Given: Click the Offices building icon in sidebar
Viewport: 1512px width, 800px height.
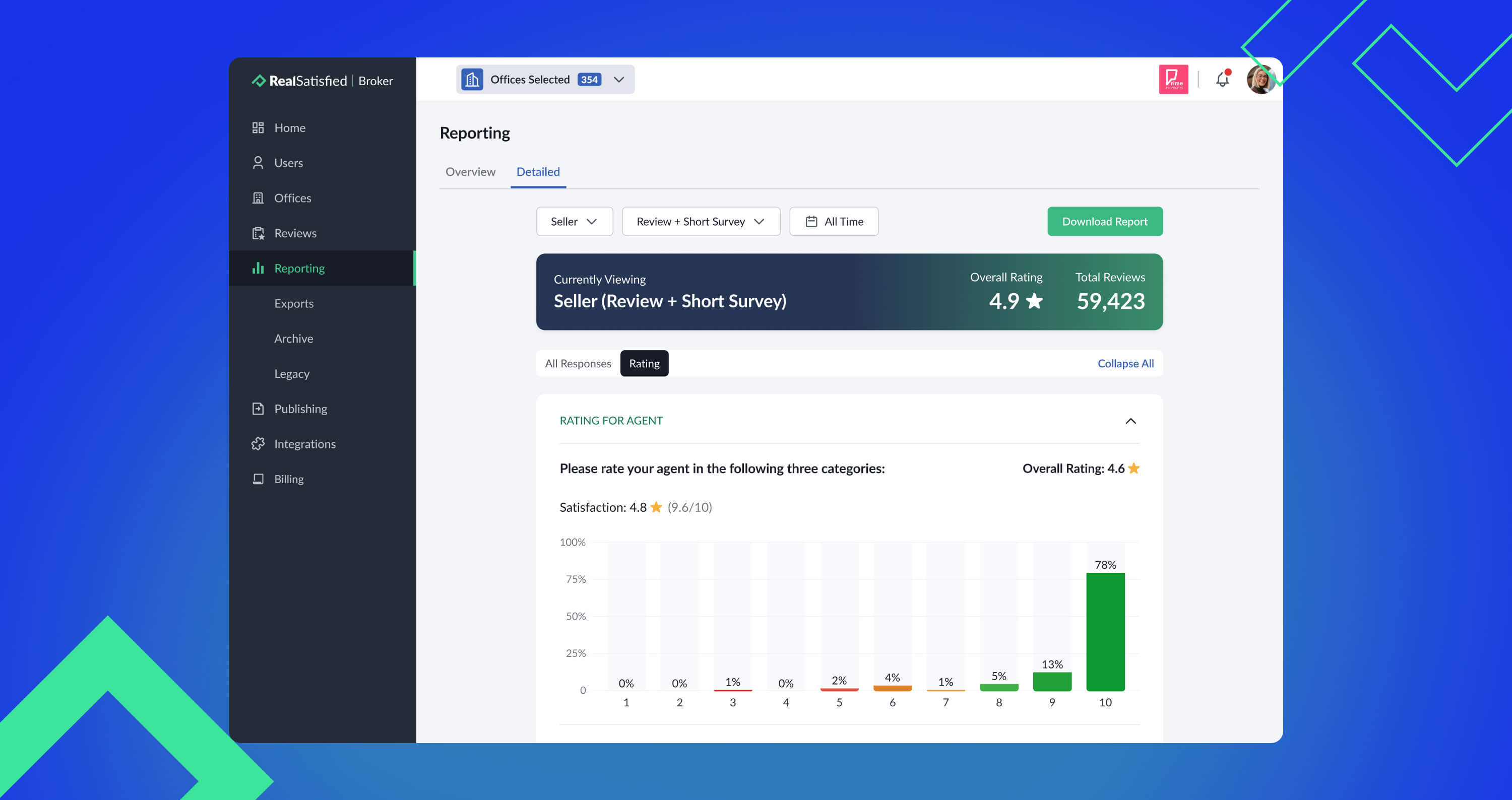Looking at the screenshot, I should [x=258, y=198].
